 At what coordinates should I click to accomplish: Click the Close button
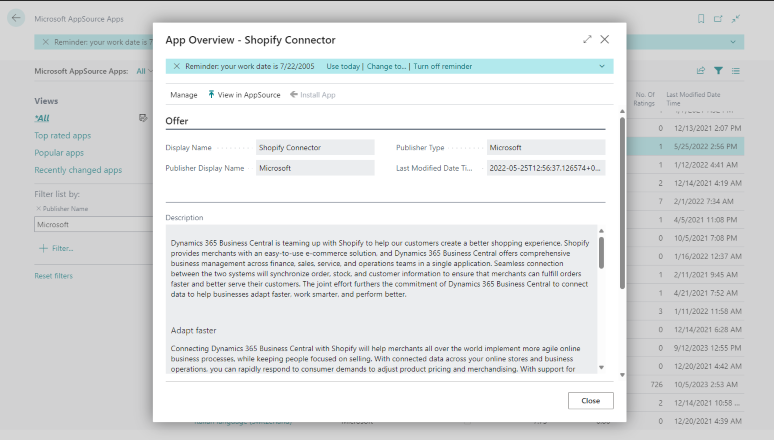click(590, 400)
